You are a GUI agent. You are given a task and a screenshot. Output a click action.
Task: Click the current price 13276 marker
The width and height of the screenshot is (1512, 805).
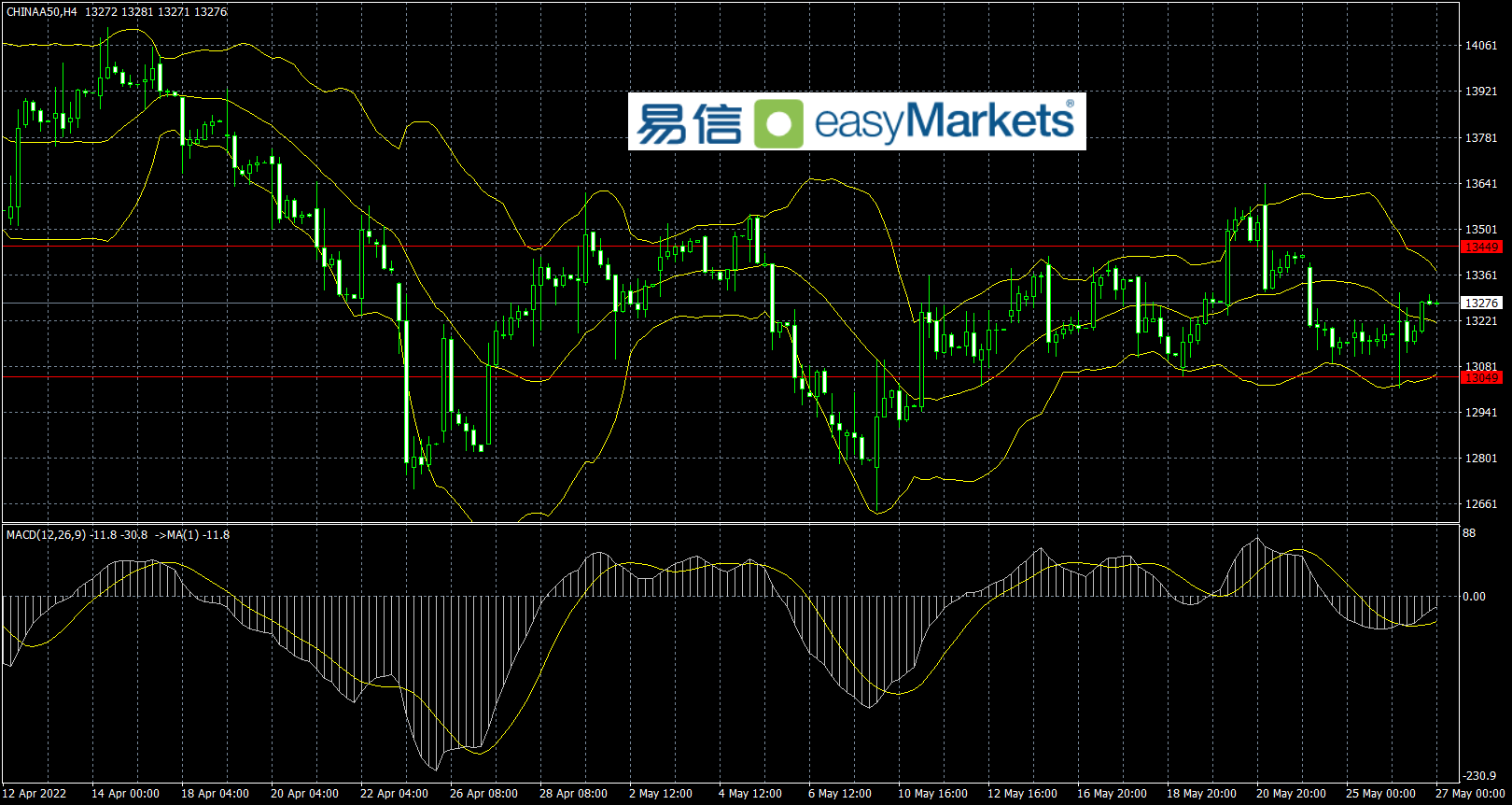pos(1481,304)
